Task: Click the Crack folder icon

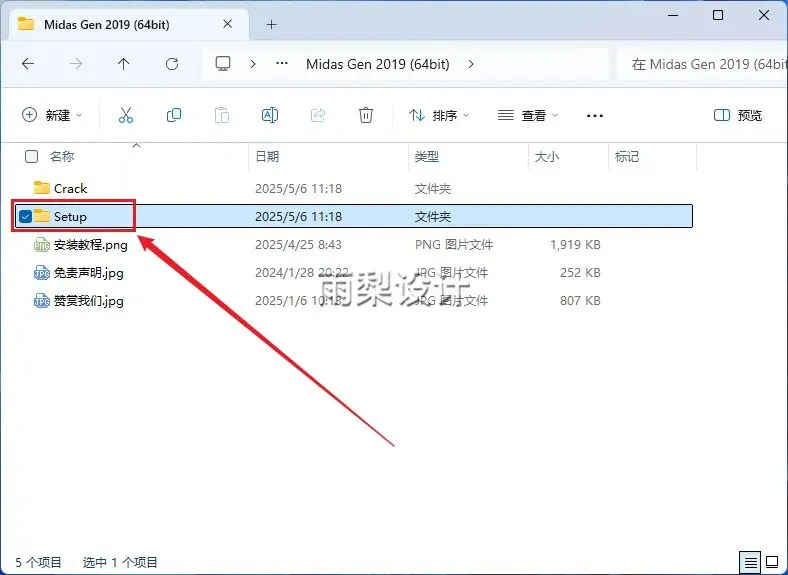Action: (42, 188)
